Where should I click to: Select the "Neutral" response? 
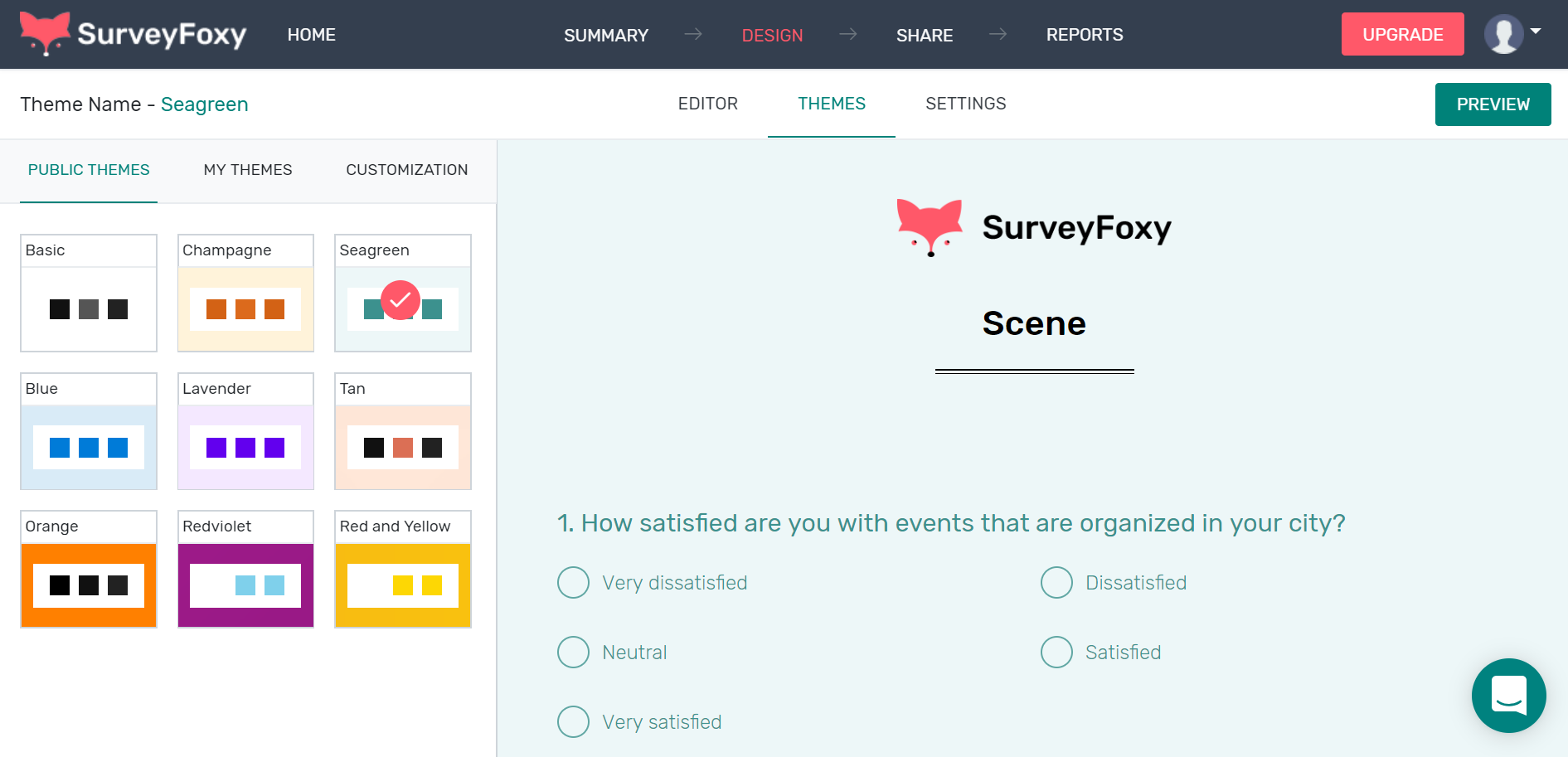click(x=573, y=653)
